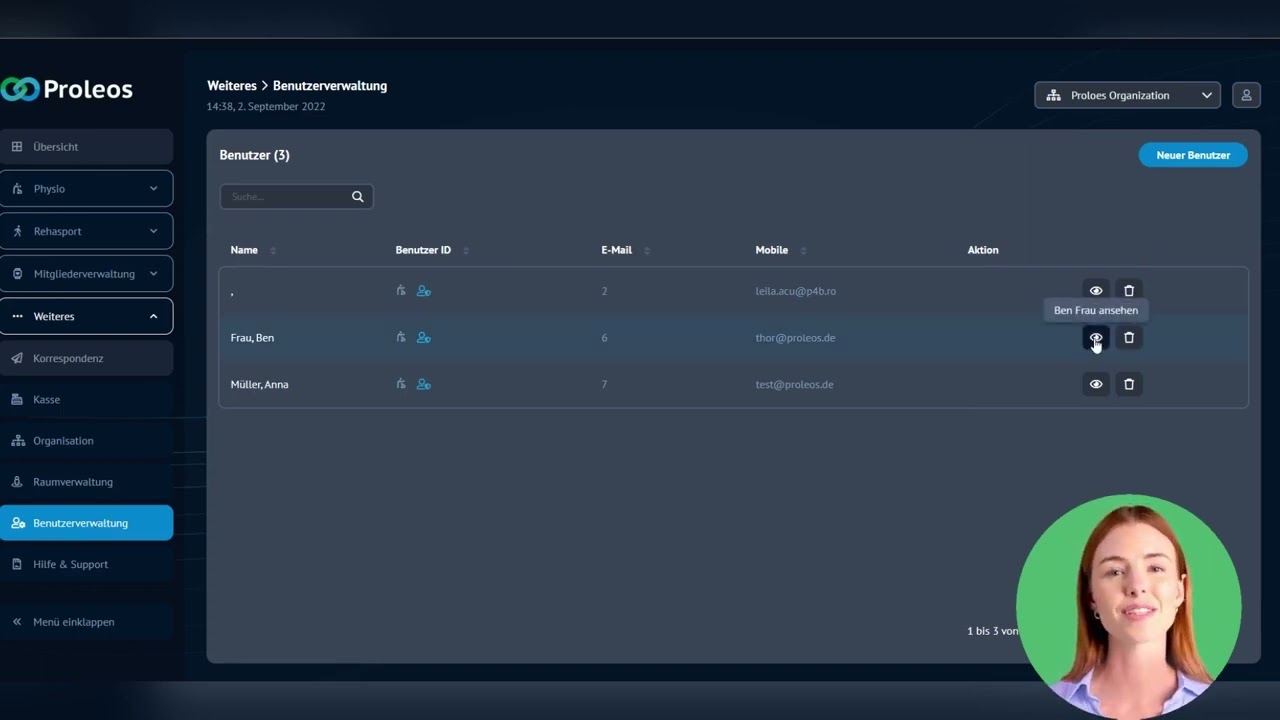This screenshot has height=720, width=1280.
Task: Click the name Frau, Ben
Action: [252, 338]
